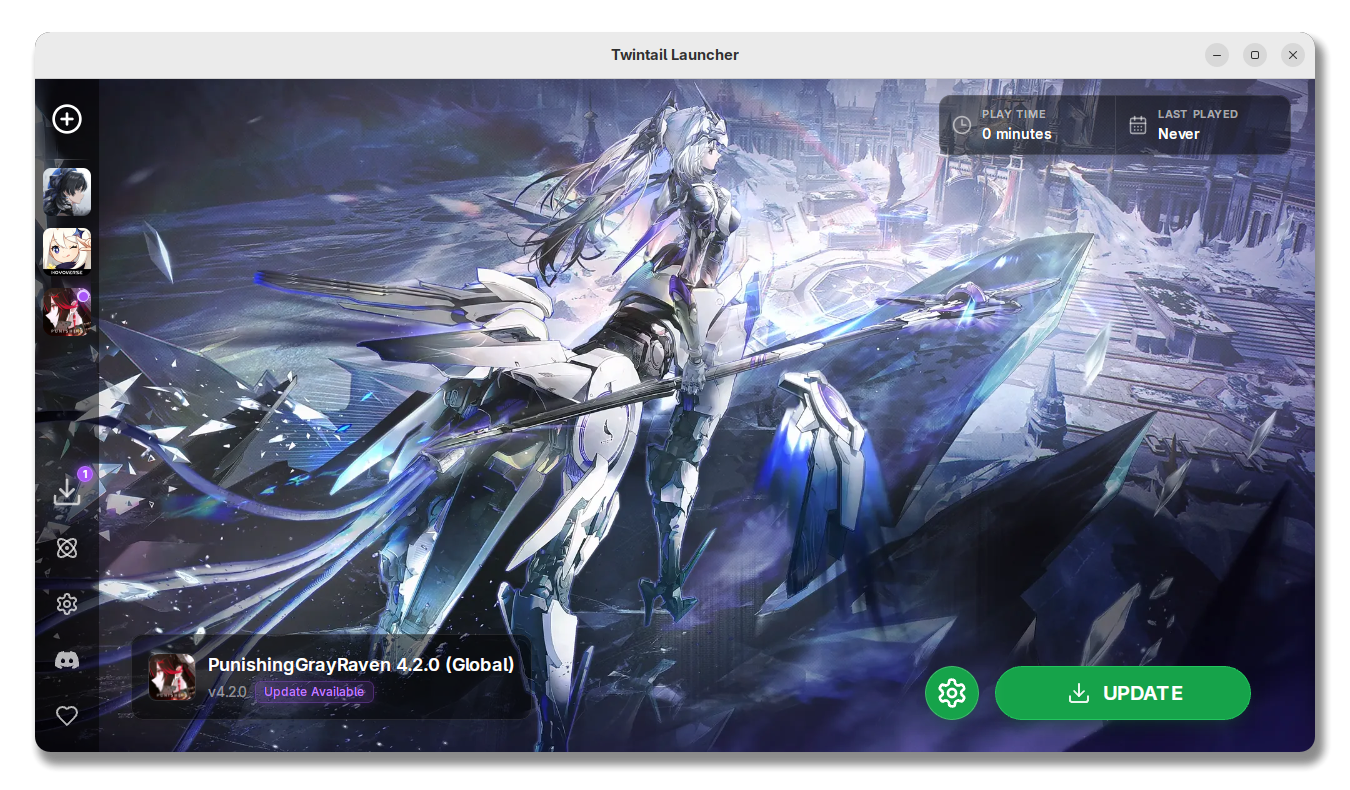Select the dark-haired character game in sidebar
The image size is (1350, 790).
click(x=67, y=192)
